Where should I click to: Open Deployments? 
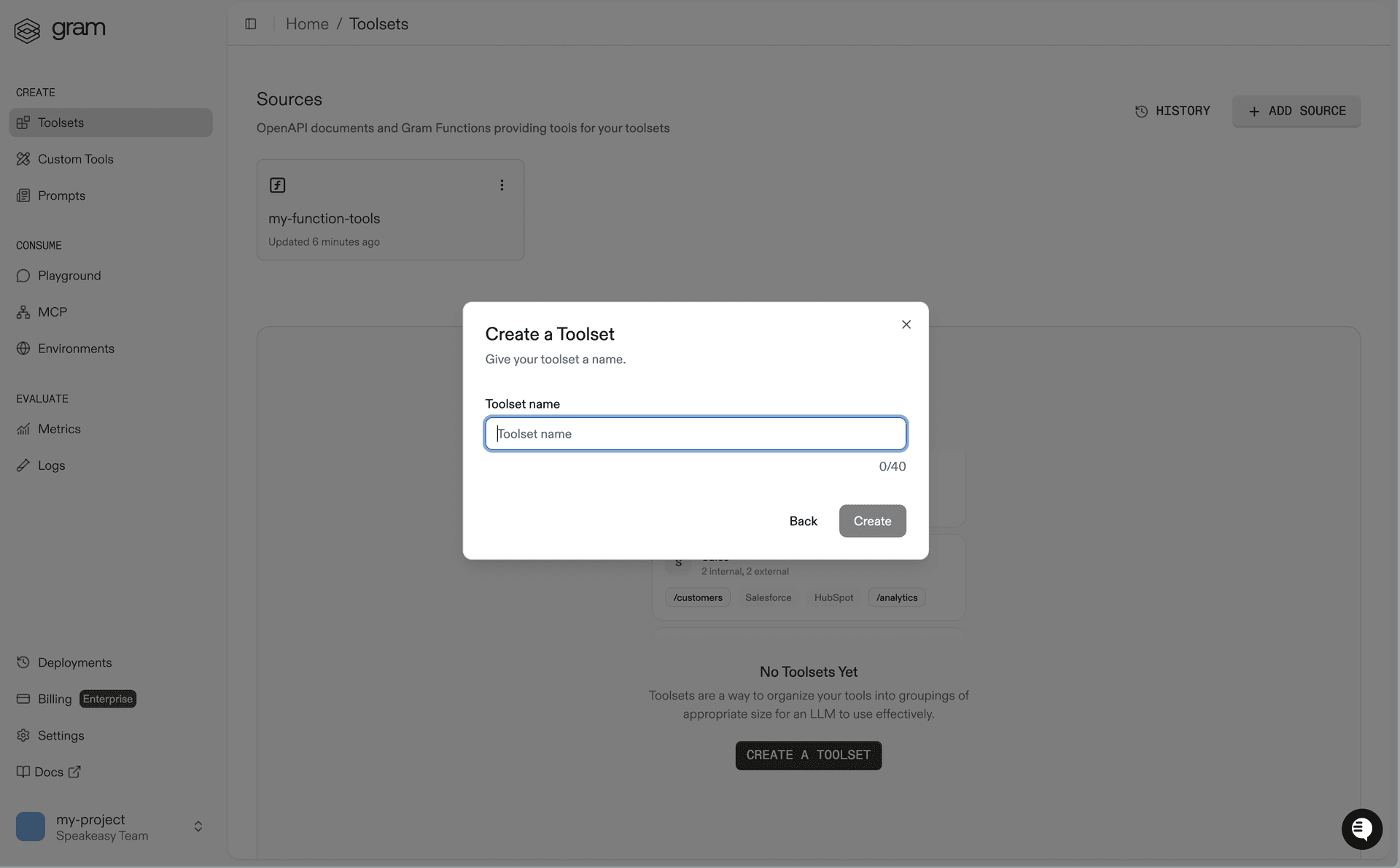pyautogui.click(x=74, y=662)
